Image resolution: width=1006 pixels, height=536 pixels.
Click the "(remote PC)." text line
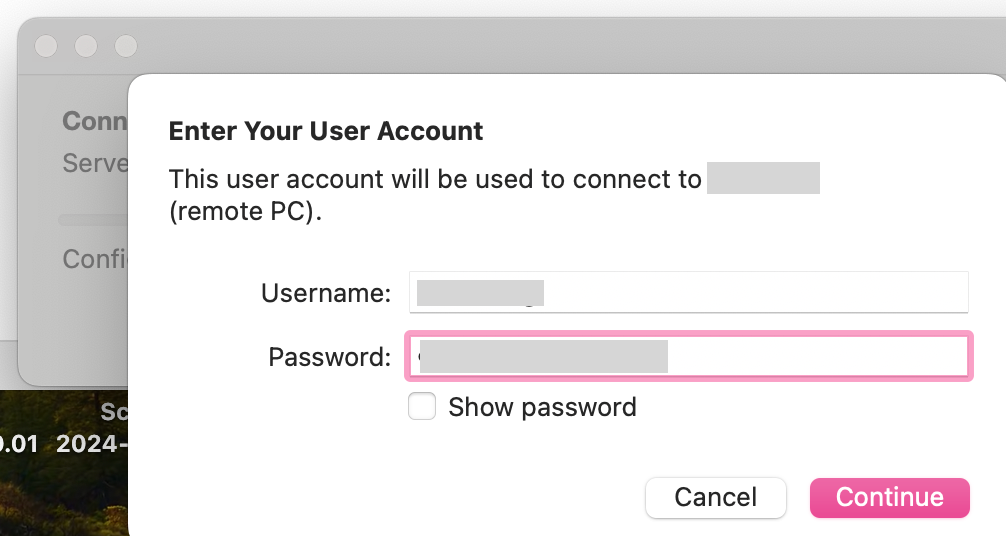point(246,213)
